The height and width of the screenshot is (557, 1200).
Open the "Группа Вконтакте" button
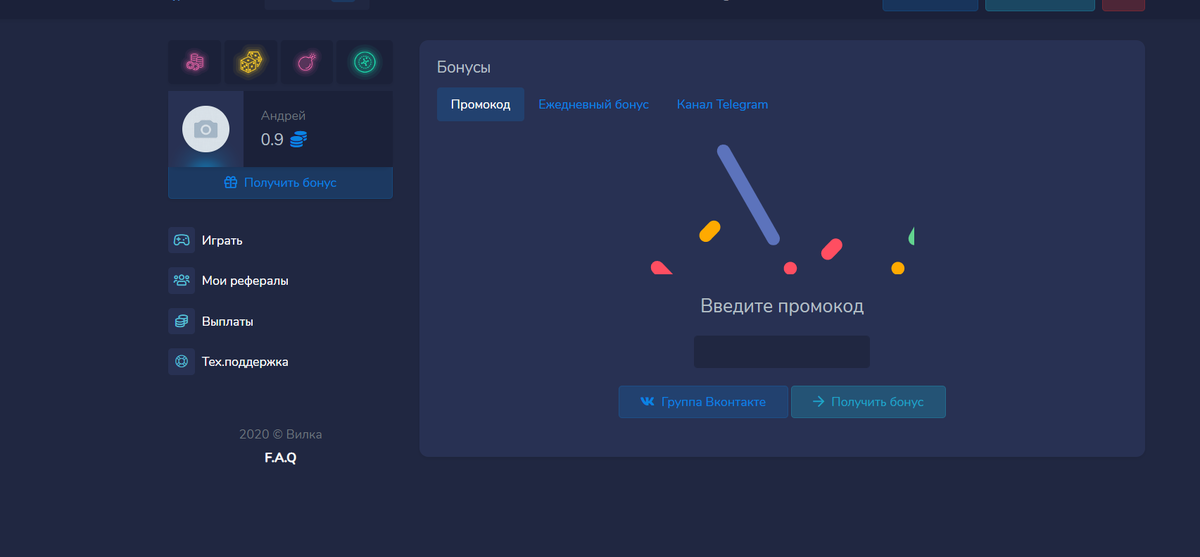[703, 402]
